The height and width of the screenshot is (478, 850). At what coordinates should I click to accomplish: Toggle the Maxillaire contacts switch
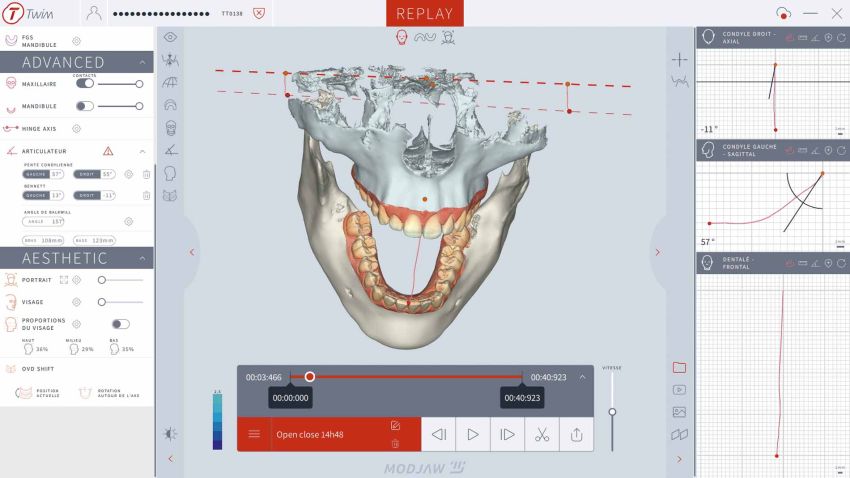[x=85, y=84]
